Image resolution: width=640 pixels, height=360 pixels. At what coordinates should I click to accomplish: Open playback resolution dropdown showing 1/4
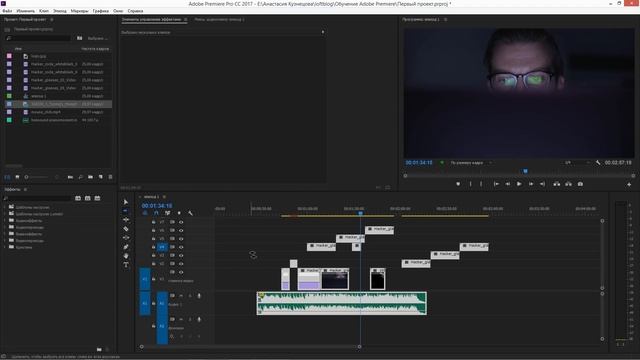pos(577,163)
